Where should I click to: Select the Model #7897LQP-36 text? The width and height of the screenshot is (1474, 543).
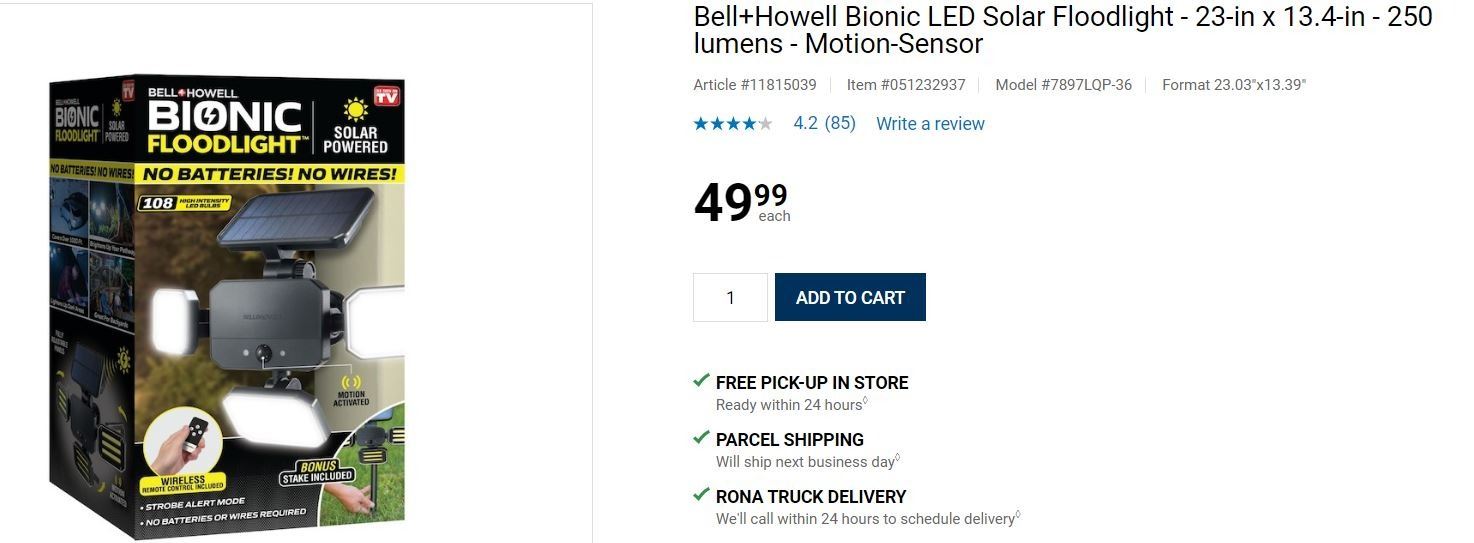(x=1063, y=85)
